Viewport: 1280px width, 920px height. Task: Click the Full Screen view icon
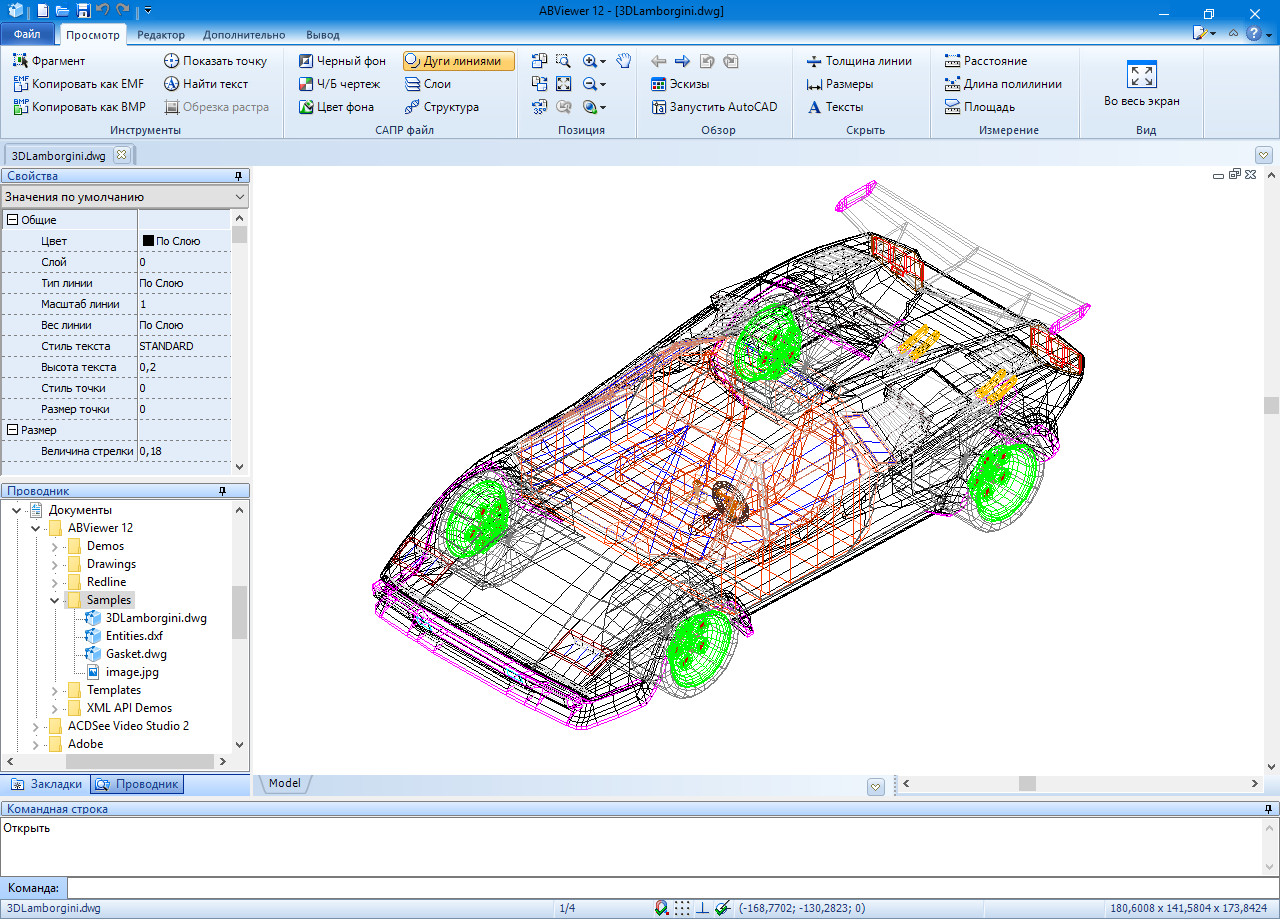pos(1141,76)
